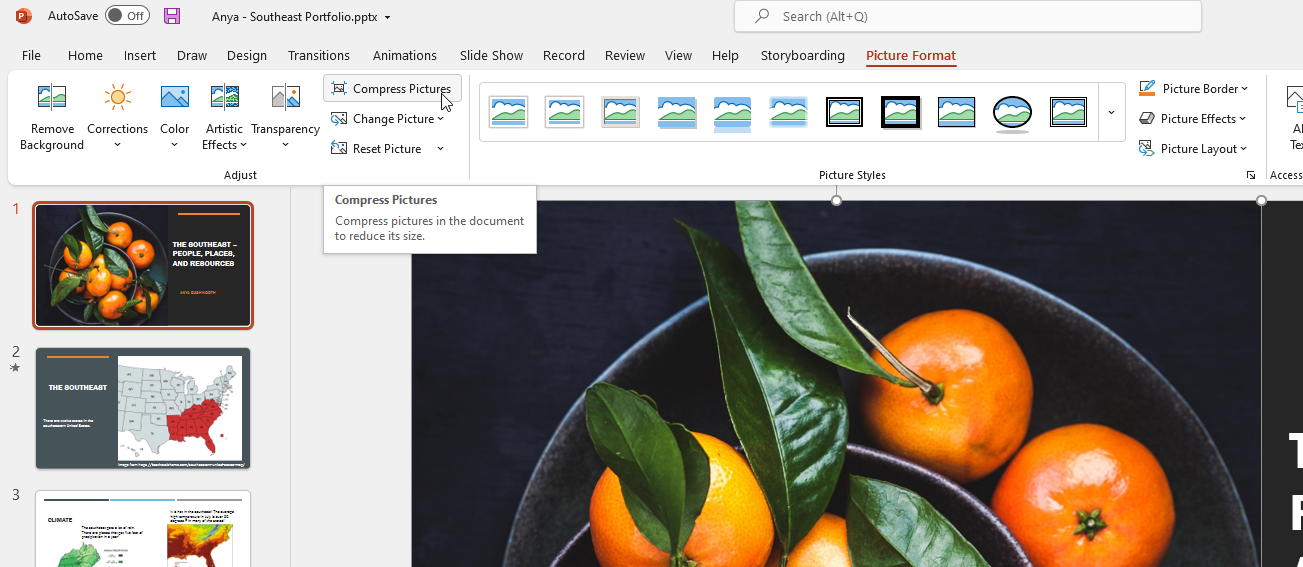
Task: Open the Storyboarding tab
Action: tap(802, 55)
